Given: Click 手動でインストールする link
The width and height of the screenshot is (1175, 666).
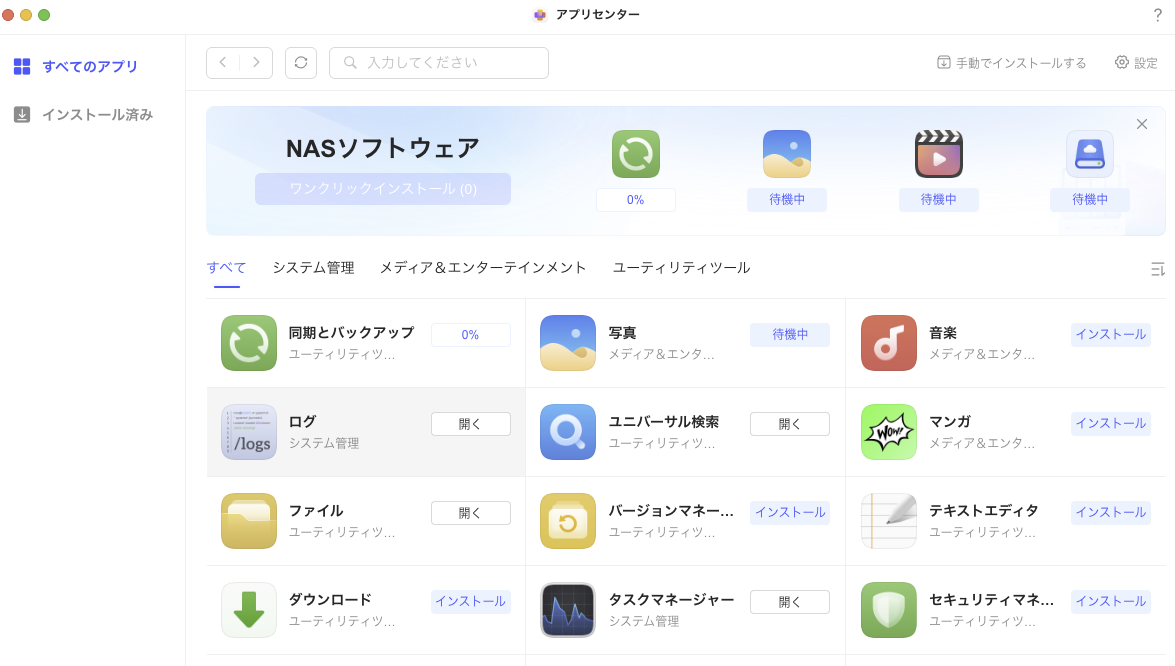Looking at the screenshot, I should coord(1011,63).
